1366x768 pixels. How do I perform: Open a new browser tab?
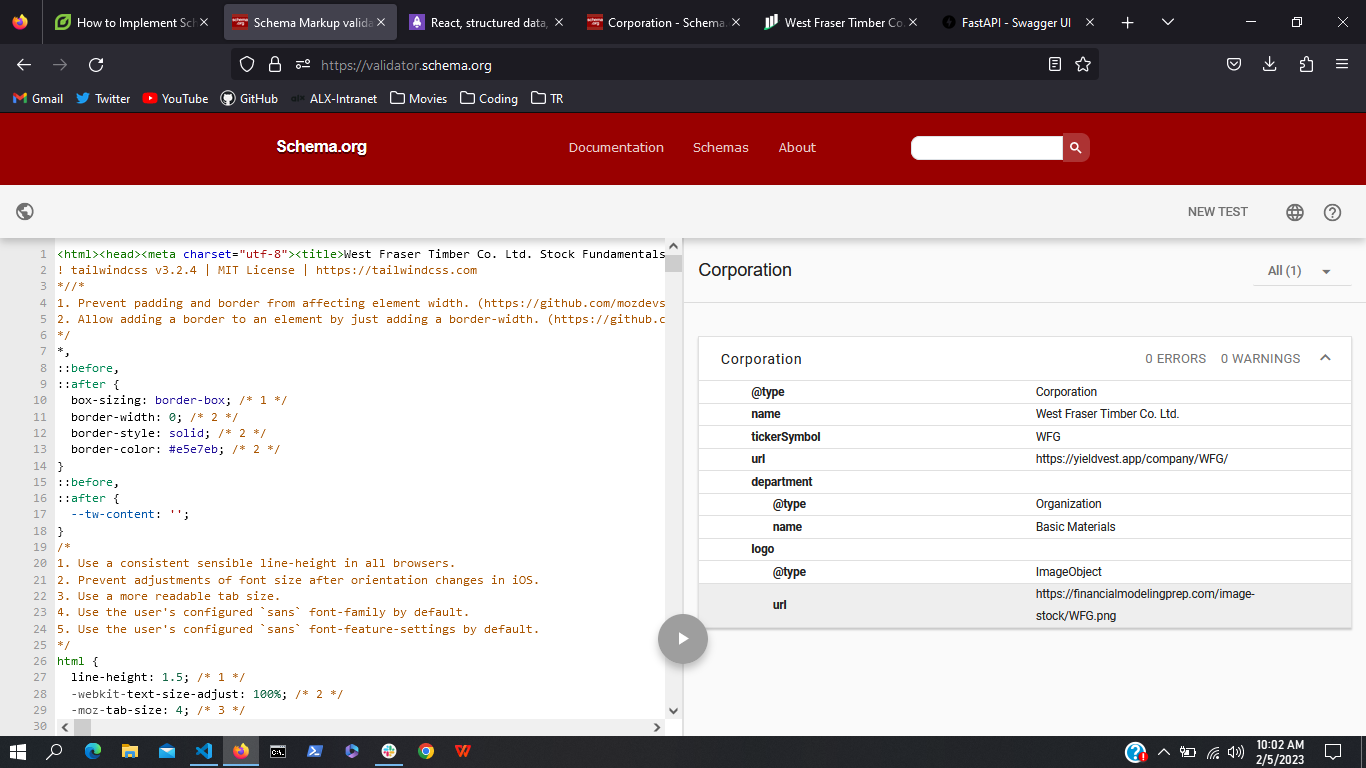[1128, 22]
